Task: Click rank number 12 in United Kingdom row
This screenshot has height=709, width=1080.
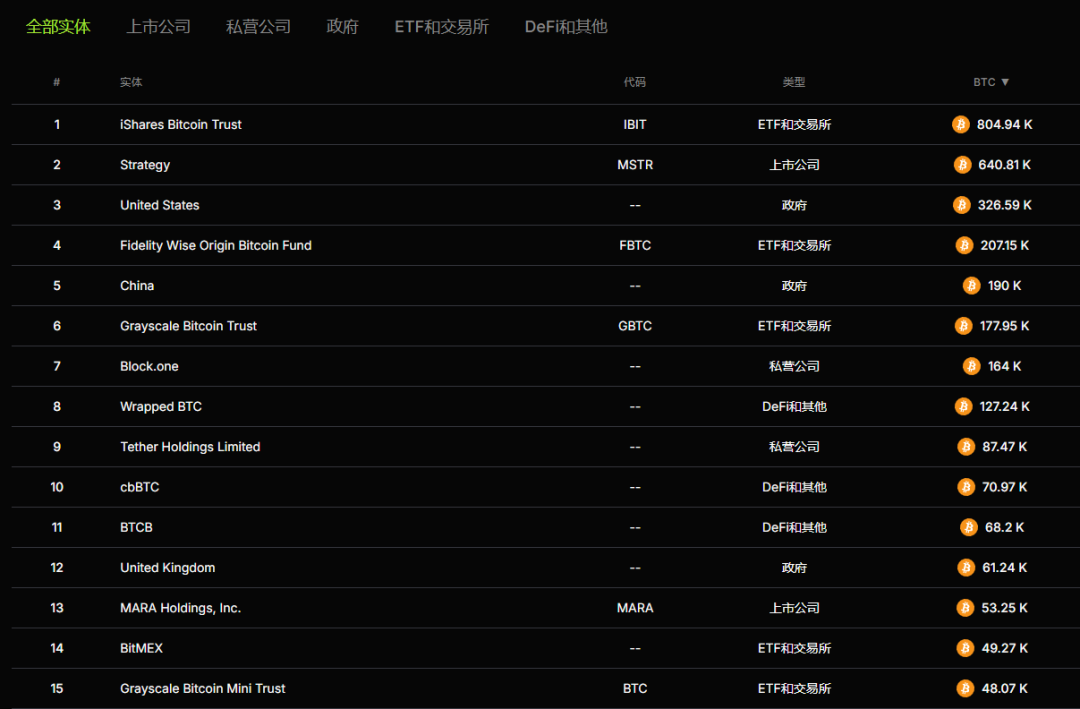Action: 56,568
